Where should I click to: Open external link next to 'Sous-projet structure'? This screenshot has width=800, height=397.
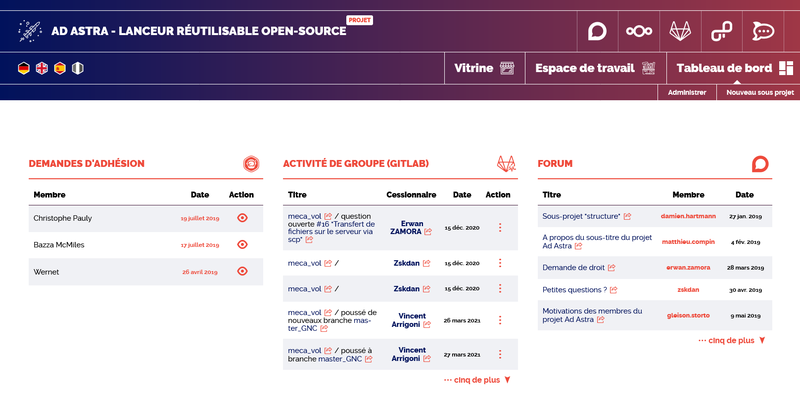click(x=628, y=216)
